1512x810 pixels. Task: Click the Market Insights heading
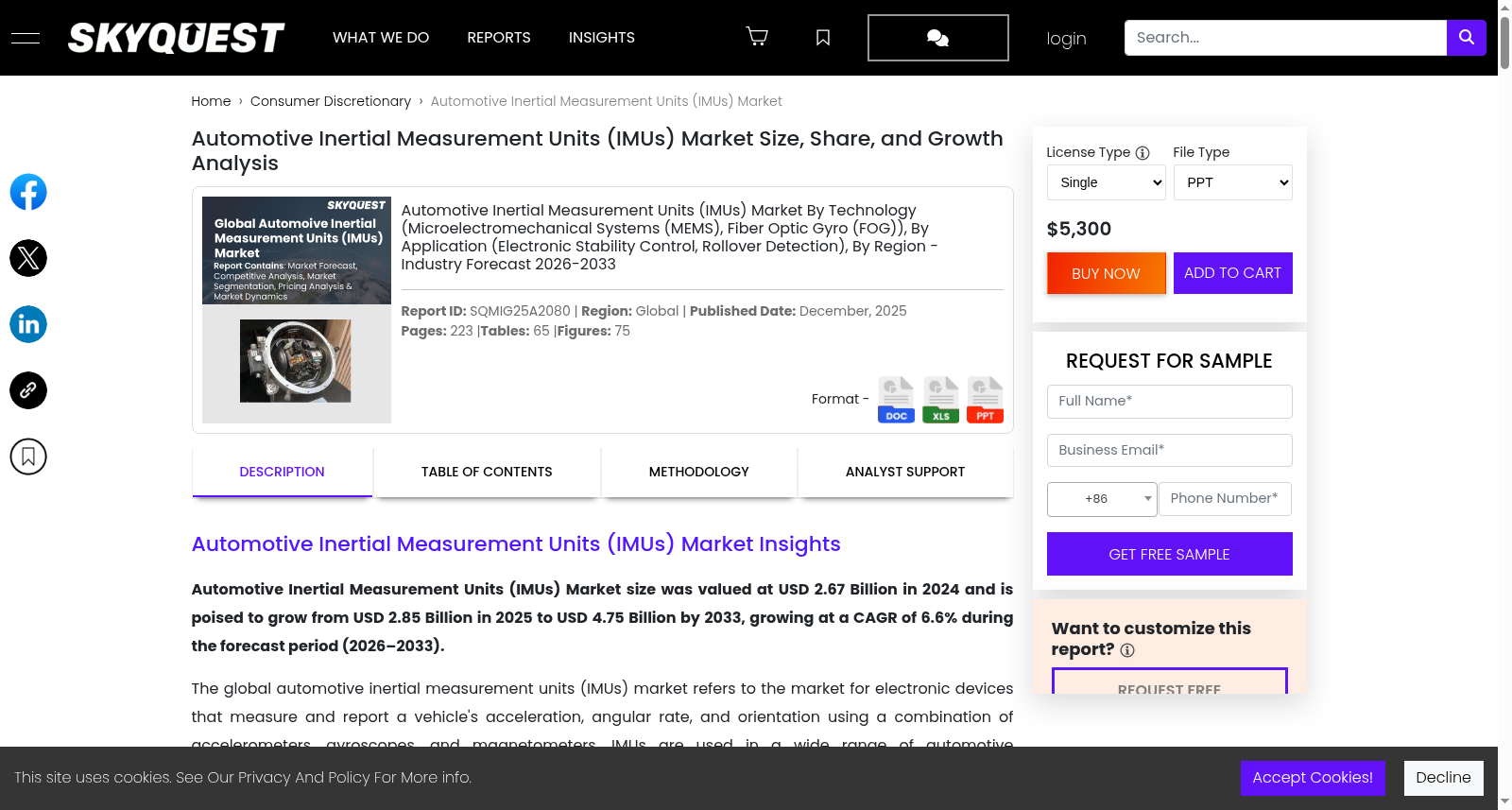point(516,544)
